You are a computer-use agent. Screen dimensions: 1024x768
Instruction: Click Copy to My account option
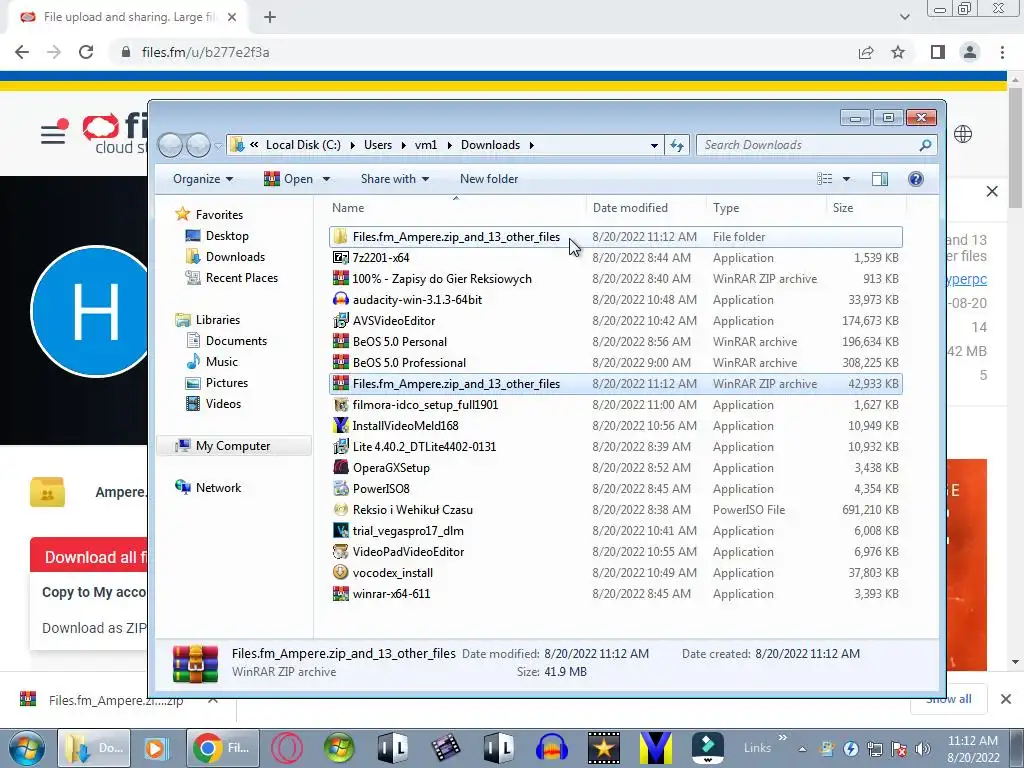93,592
